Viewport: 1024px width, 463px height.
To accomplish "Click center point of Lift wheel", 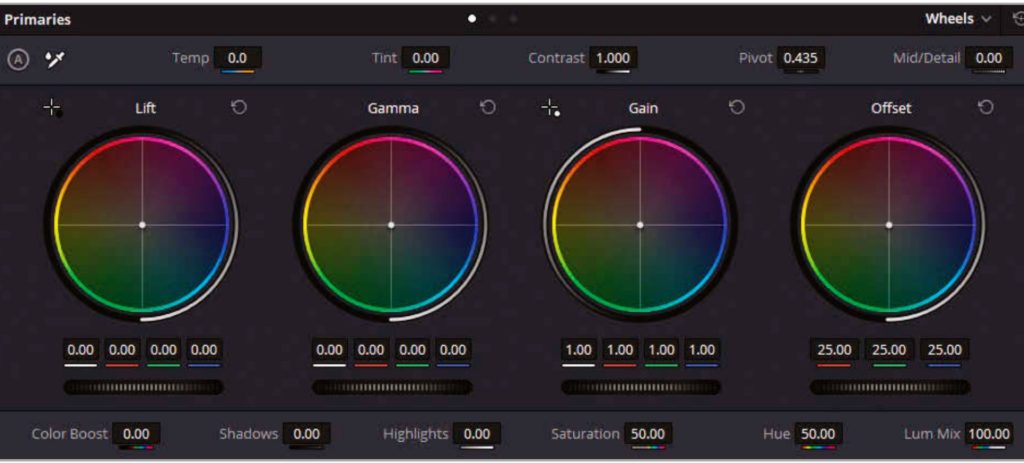I will click(142, 225).
